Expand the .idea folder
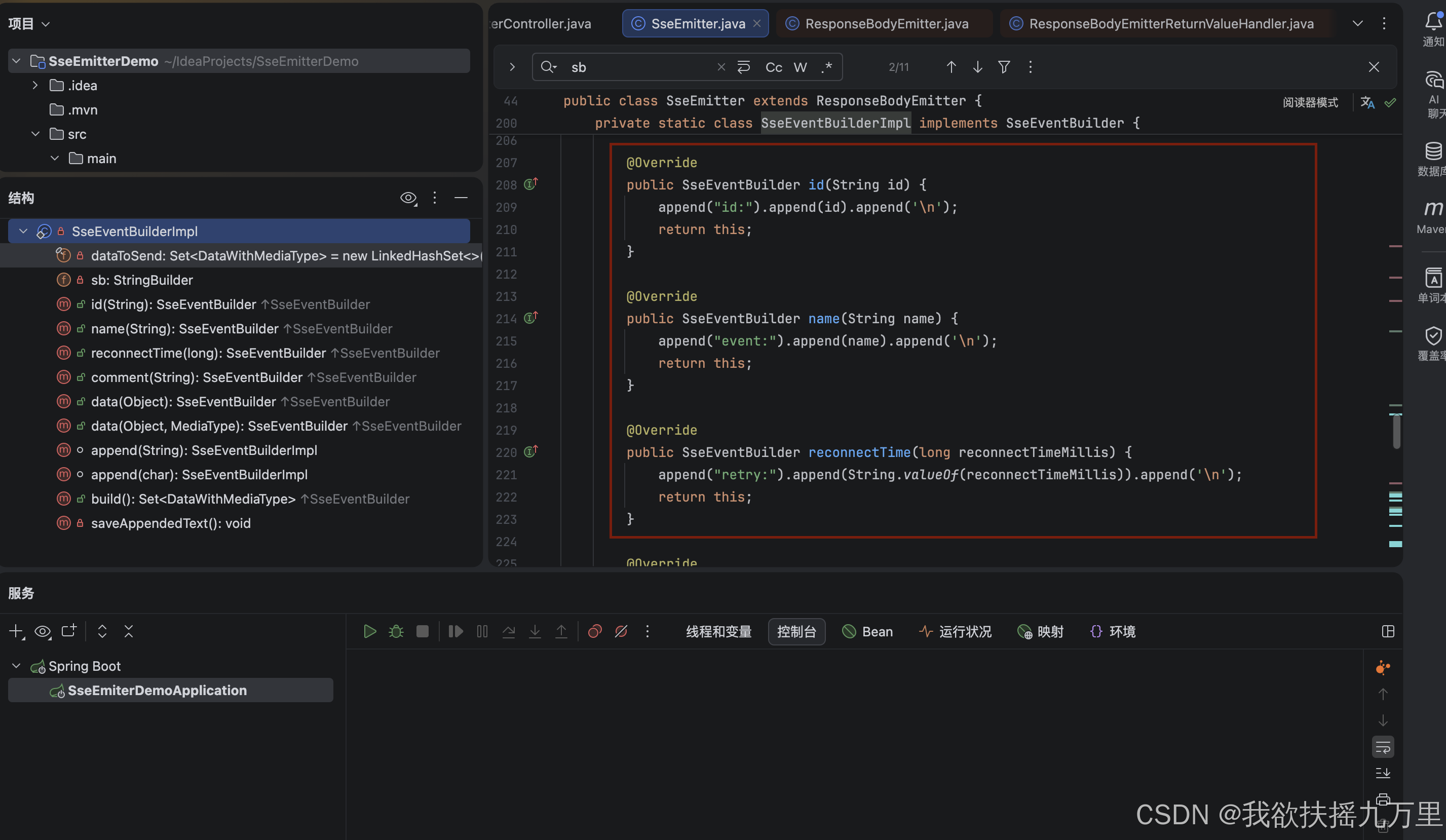 [x=35, y=85]
